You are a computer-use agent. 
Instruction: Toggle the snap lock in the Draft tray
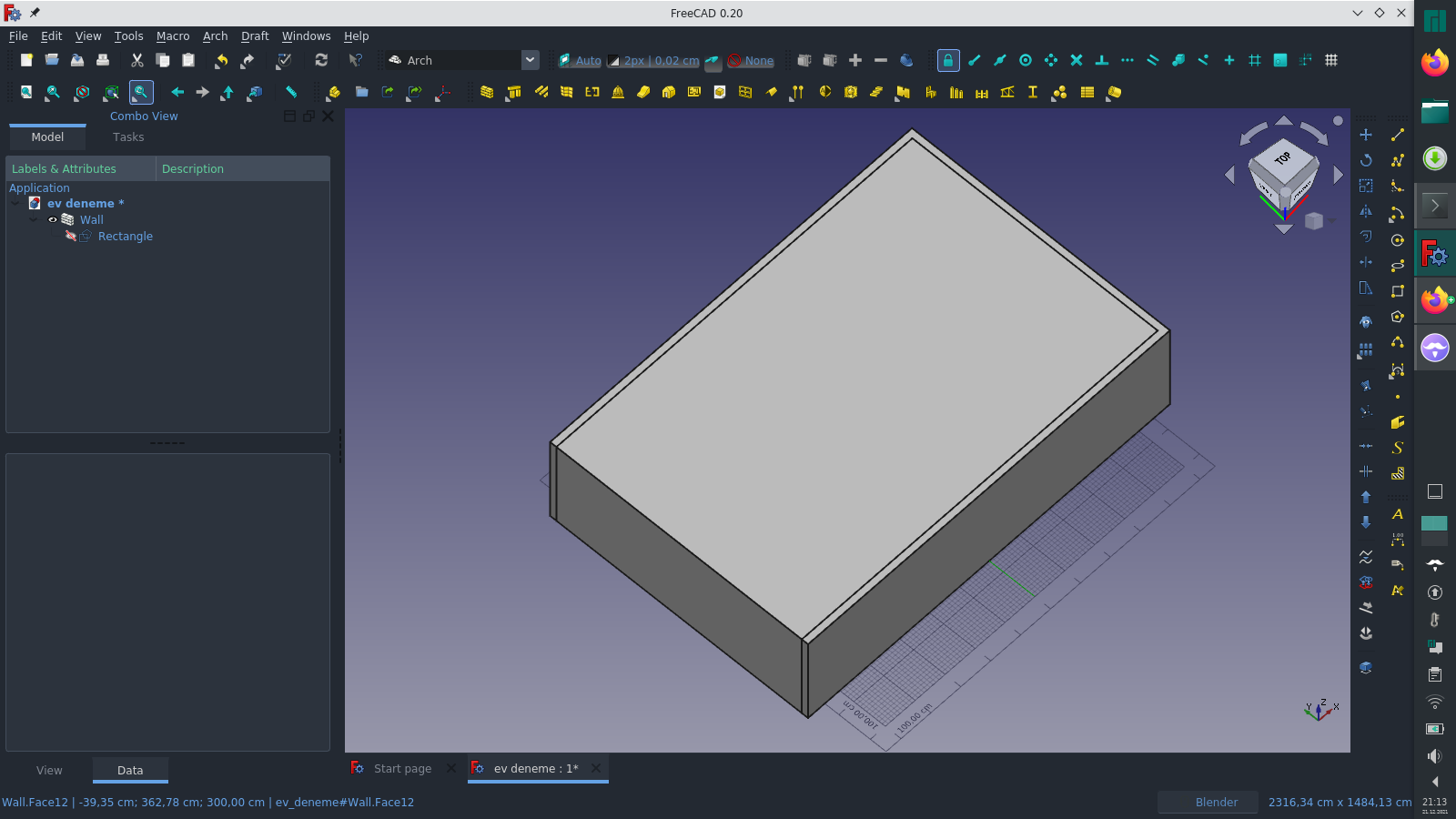click(x=948, y=60)
